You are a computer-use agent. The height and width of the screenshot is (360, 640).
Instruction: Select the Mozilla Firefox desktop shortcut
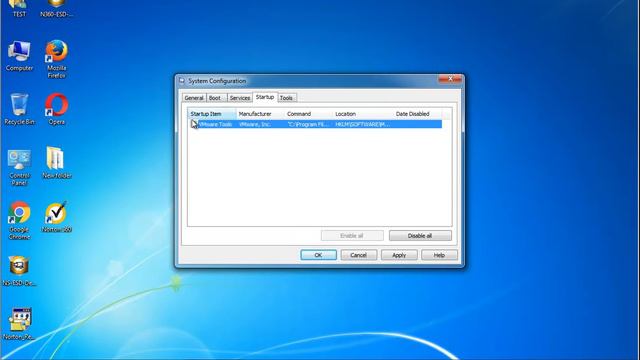[56, 59]
